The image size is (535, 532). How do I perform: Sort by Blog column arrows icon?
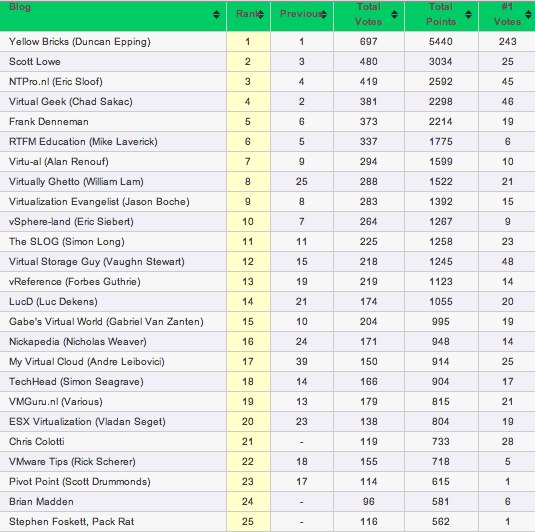coord(216,14)
